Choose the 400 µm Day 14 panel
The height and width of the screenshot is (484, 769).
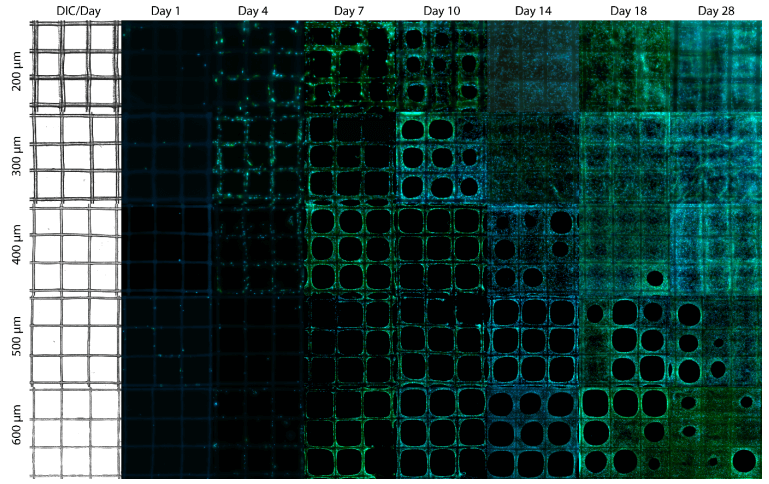pyautogui.click(x=534, y=250)
